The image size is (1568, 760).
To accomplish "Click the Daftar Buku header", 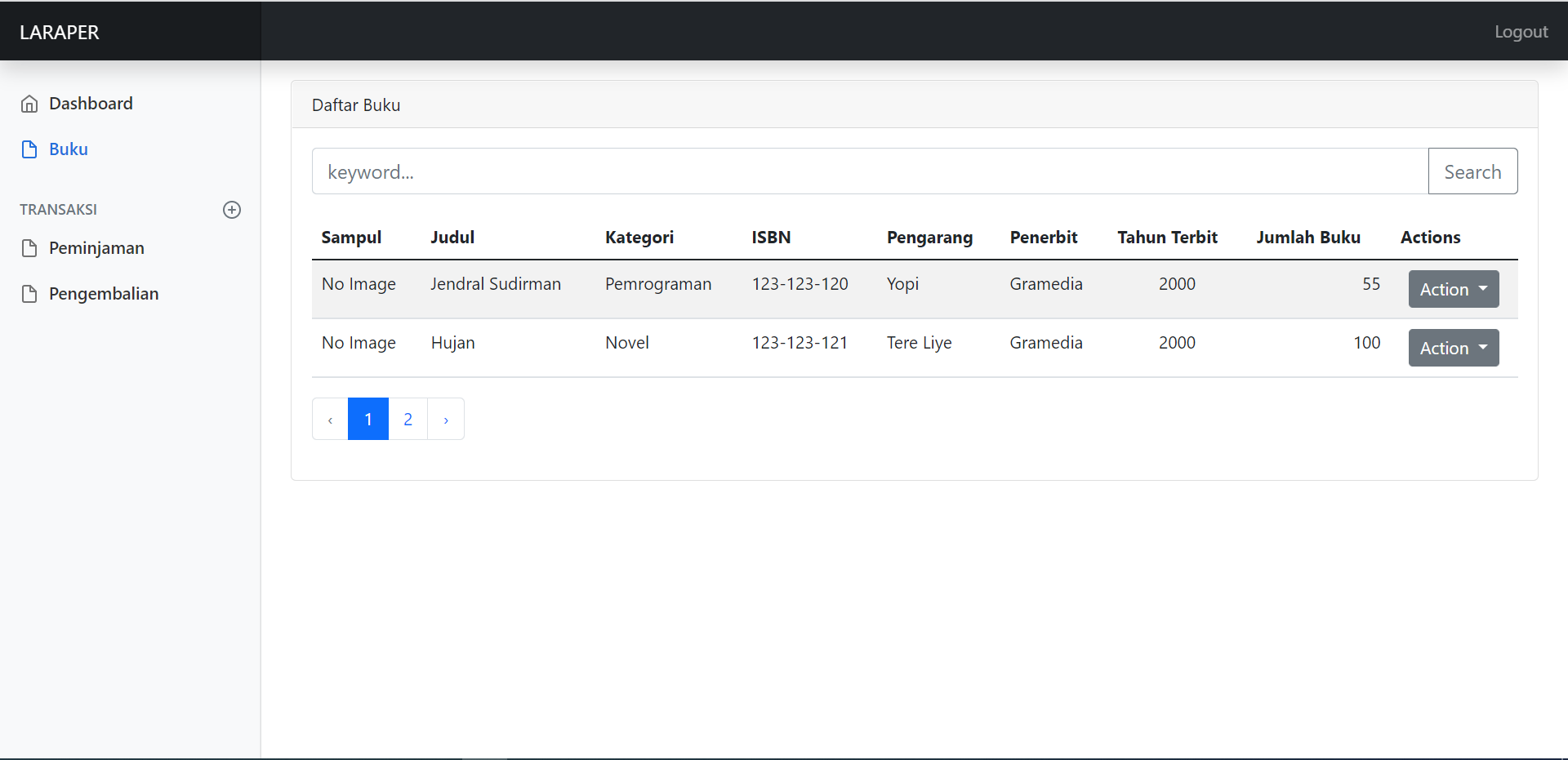I will point(356,104).
